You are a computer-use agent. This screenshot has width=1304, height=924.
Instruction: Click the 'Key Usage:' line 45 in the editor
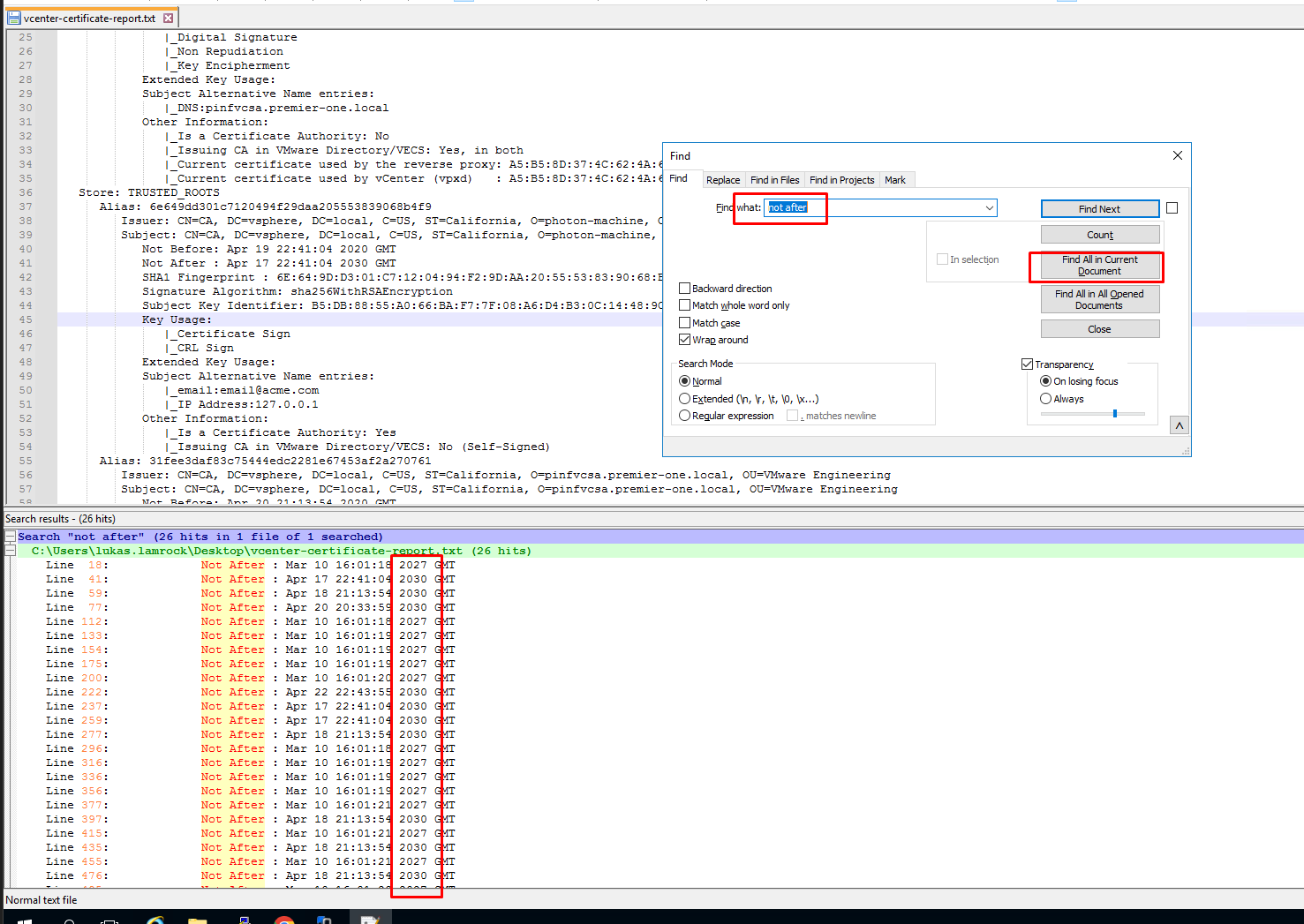click(177, 319)
